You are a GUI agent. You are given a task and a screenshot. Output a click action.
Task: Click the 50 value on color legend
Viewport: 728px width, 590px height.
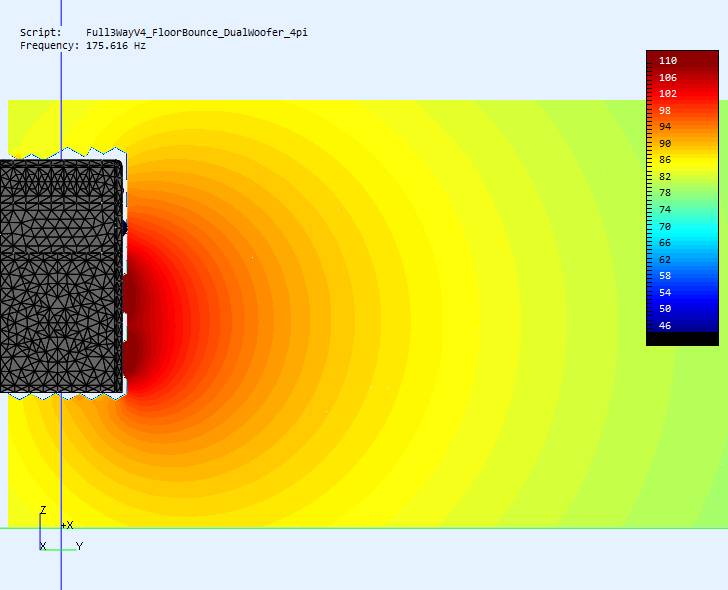tap(665, 309)
